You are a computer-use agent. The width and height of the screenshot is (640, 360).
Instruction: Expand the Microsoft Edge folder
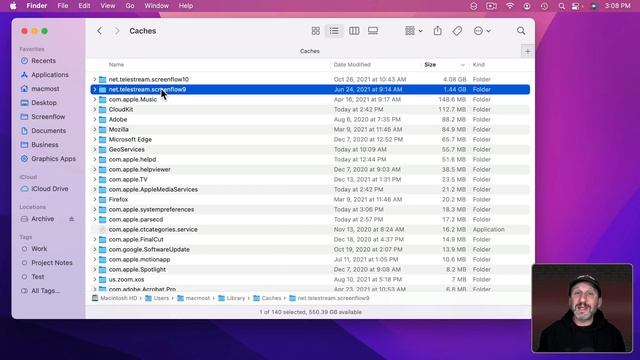[95, 139]
